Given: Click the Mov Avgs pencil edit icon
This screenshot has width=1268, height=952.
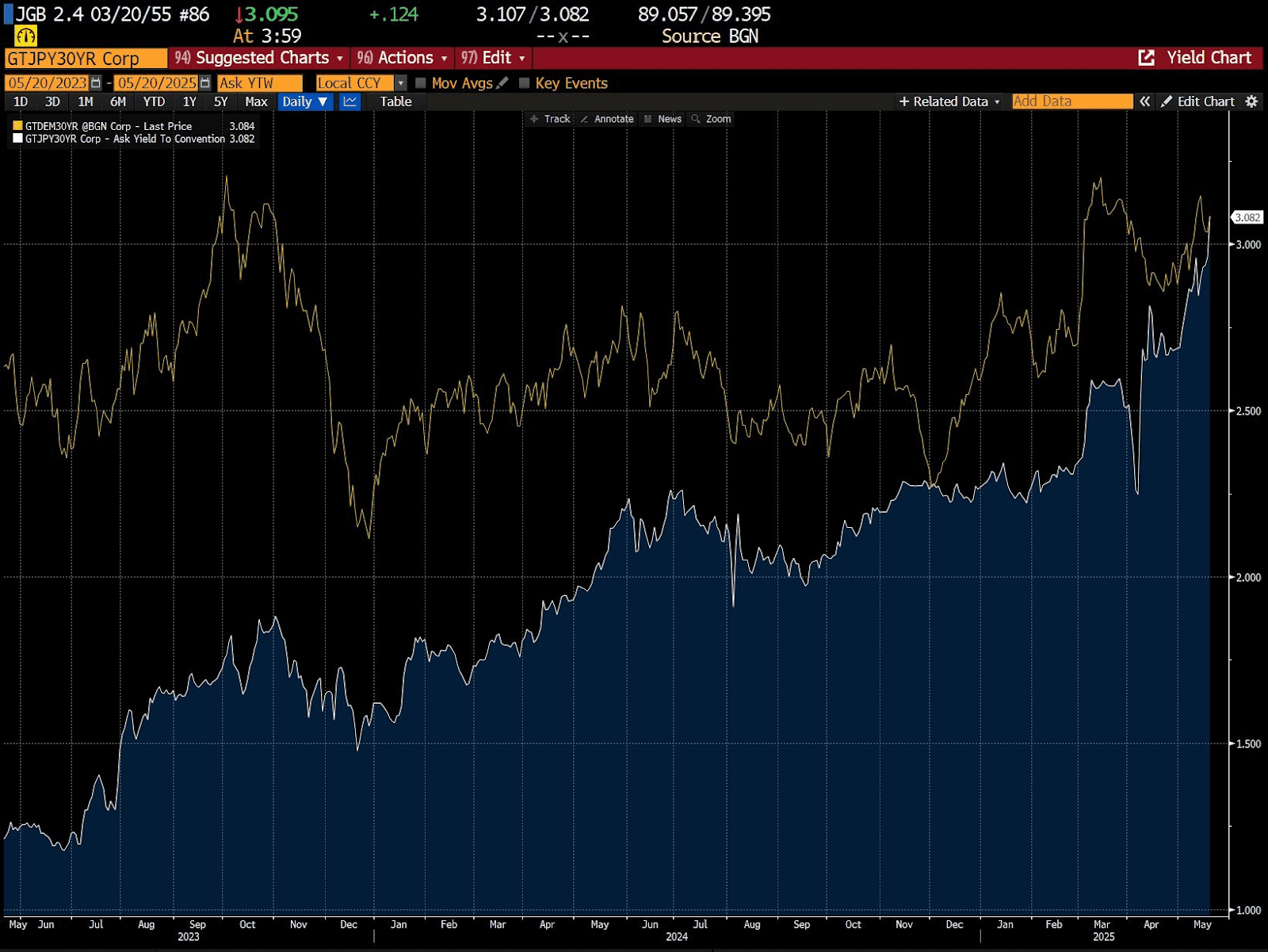Looking at the screenshot, I should click(x=502, y=82).
